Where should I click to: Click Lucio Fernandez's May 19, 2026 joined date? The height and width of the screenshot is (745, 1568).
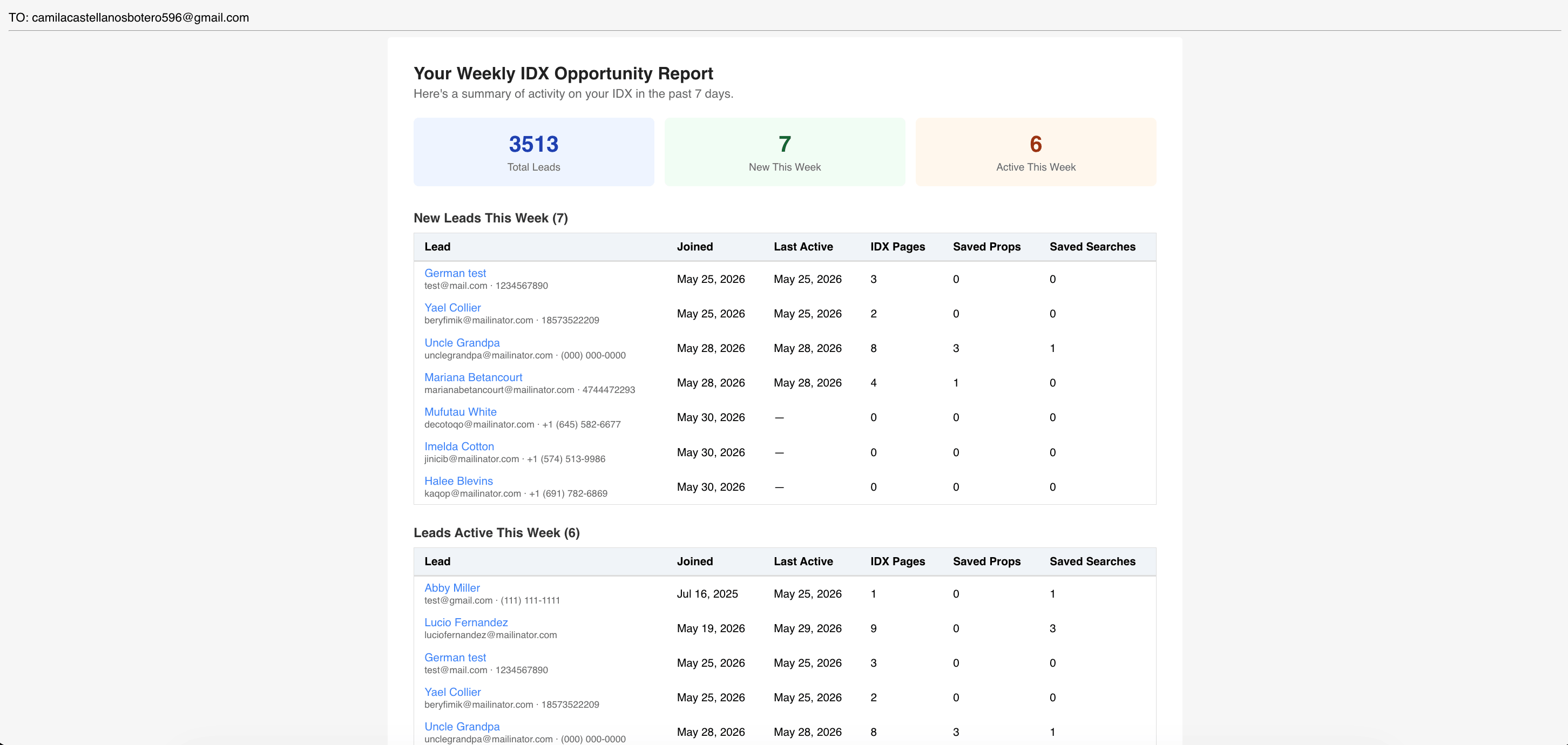pos(711,629)
